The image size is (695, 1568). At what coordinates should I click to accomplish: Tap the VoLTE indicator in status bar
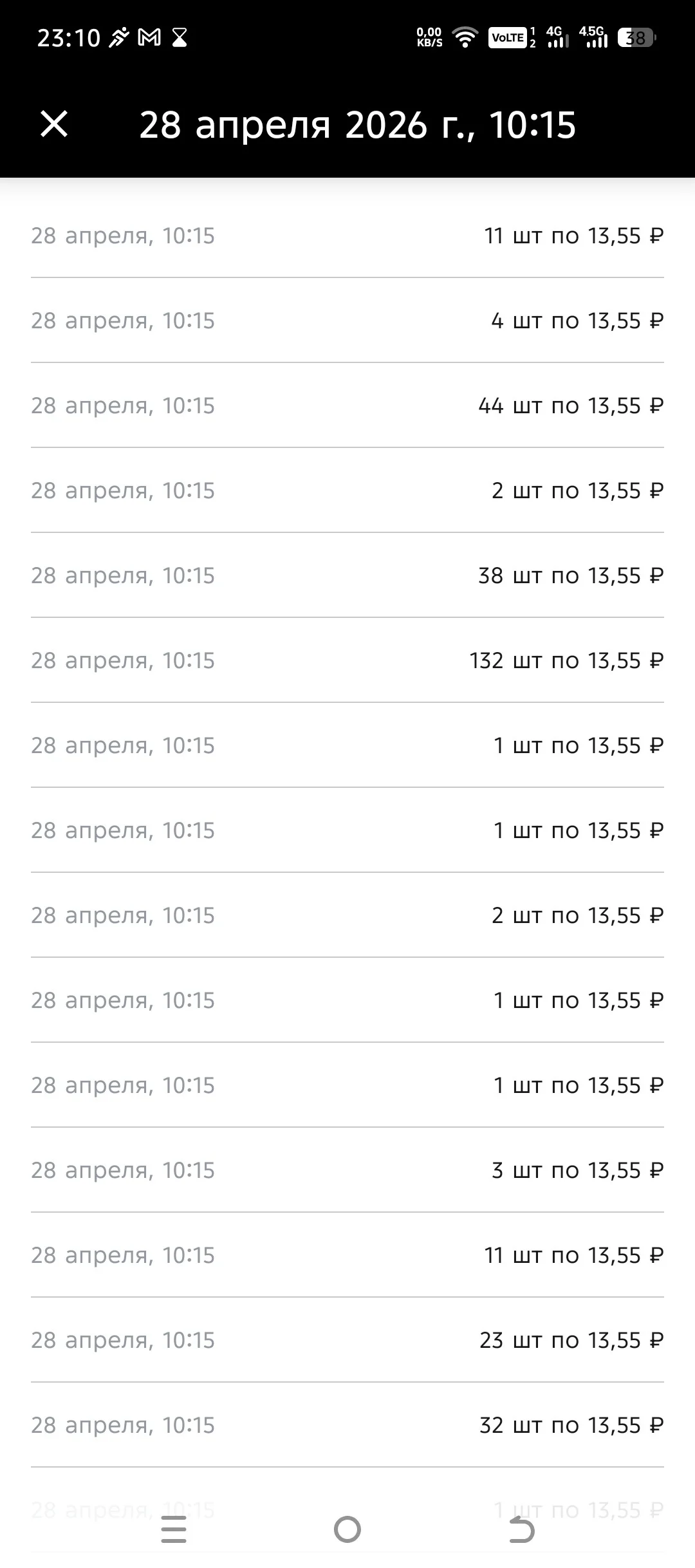507,38
